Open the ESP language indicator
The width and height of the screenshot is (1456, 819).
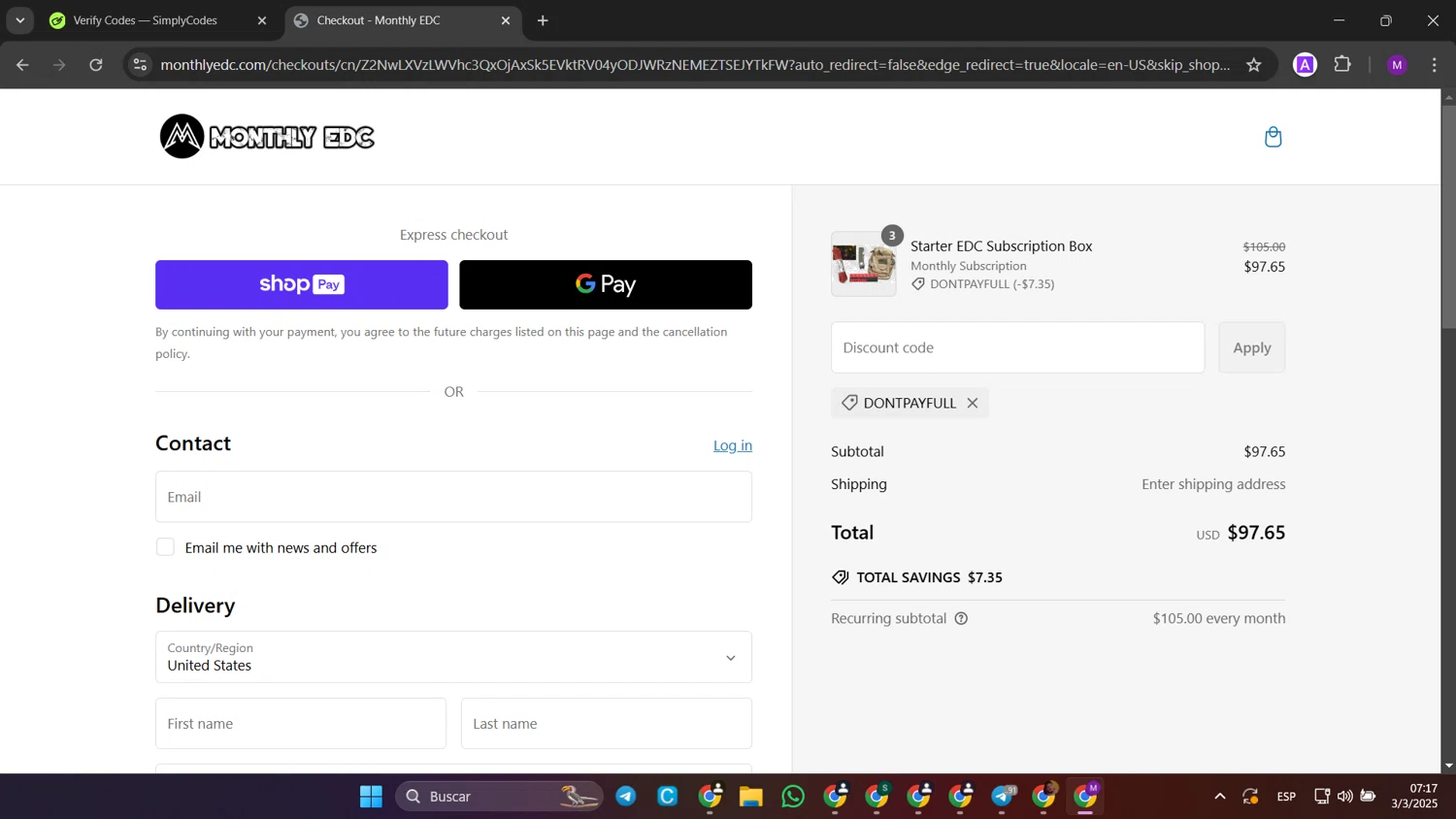pyautogui.click(x=1286, y=797)
